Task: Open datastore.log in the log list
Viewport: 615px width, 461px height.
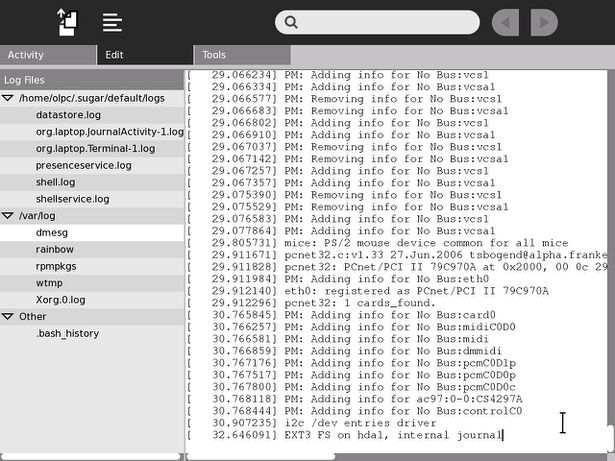Action: pos(68,115)
